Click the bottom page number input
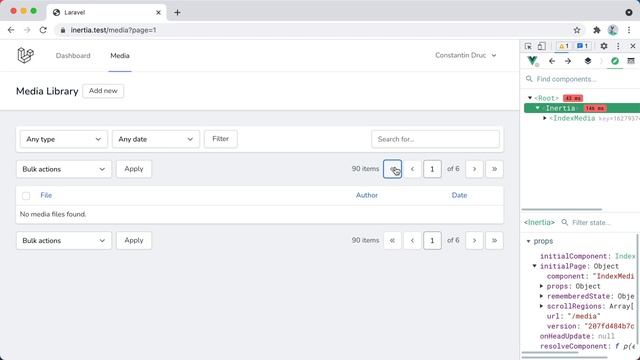The image size is (640, 360). (432, 240)
